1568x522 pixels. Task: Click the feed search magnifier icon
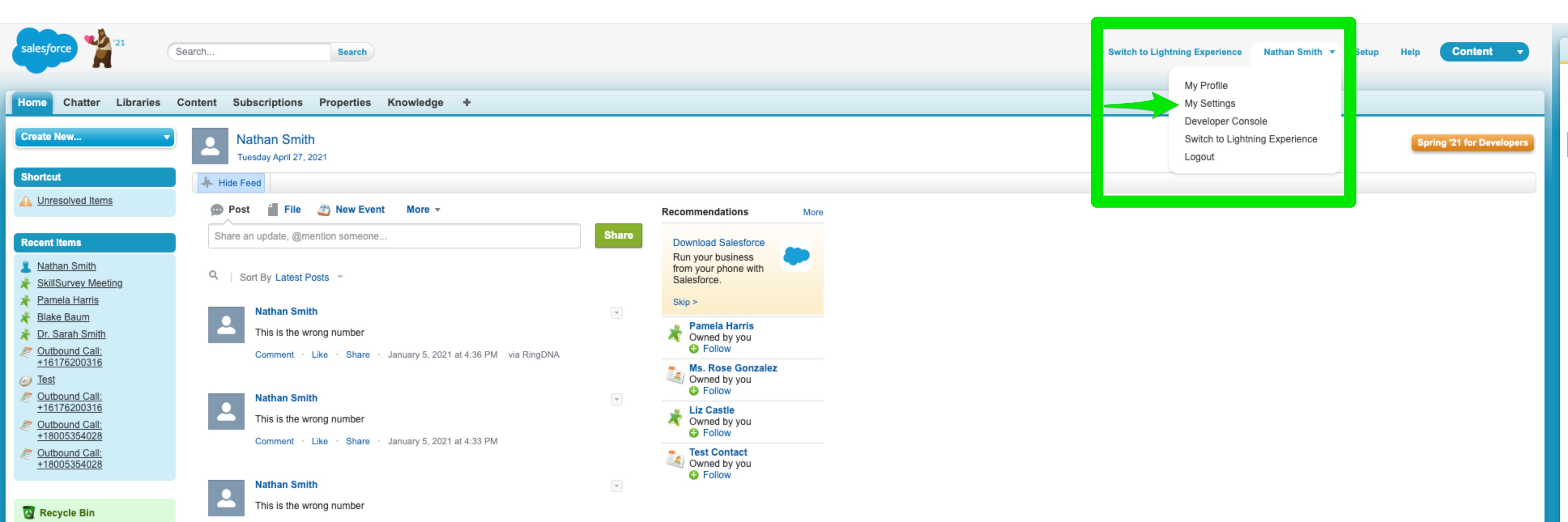click(x=213, y=276)
